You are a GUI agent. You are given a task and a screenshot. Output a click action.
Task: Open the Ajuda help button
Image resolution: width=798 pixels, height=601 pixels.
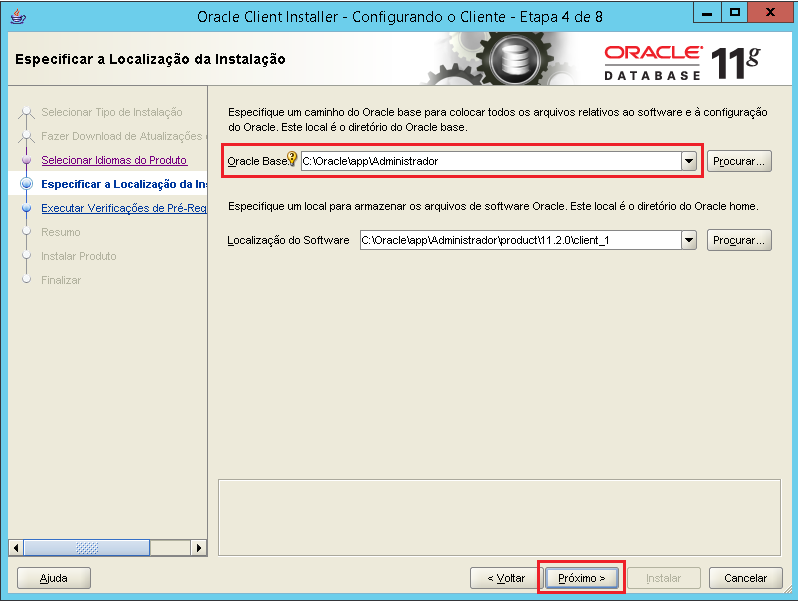54,578
